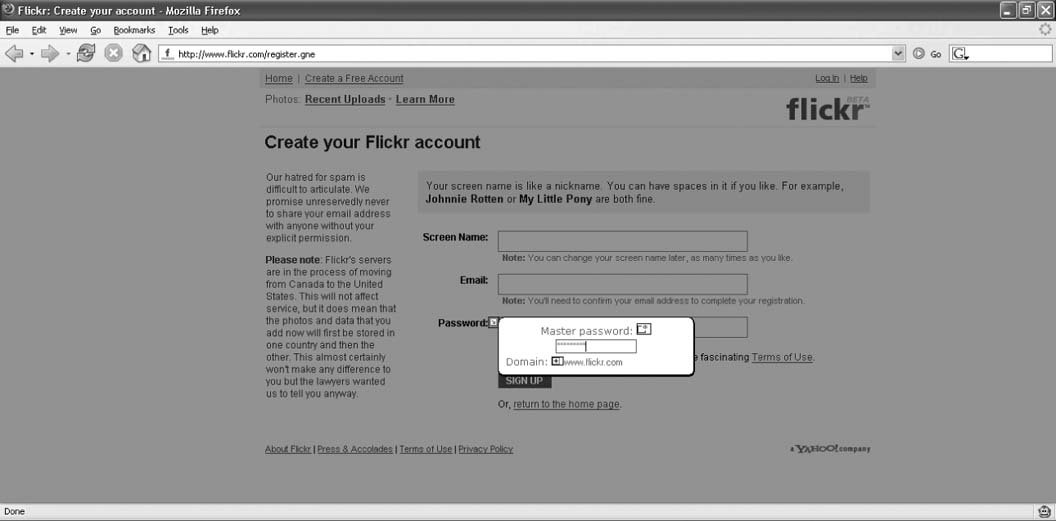Click the SIGN UP button
1056x521 pixels.
(x=525, y=381)
